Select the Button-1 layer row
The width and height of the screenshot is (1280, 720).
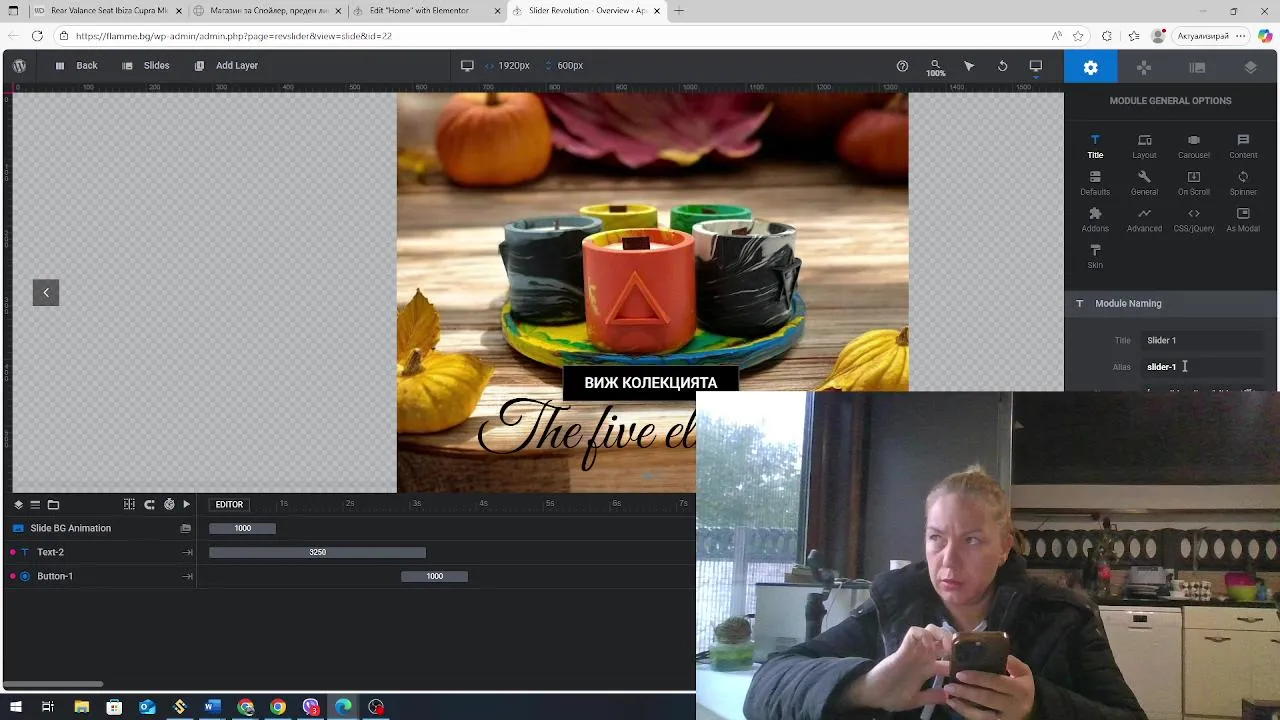tap(100, 576)
